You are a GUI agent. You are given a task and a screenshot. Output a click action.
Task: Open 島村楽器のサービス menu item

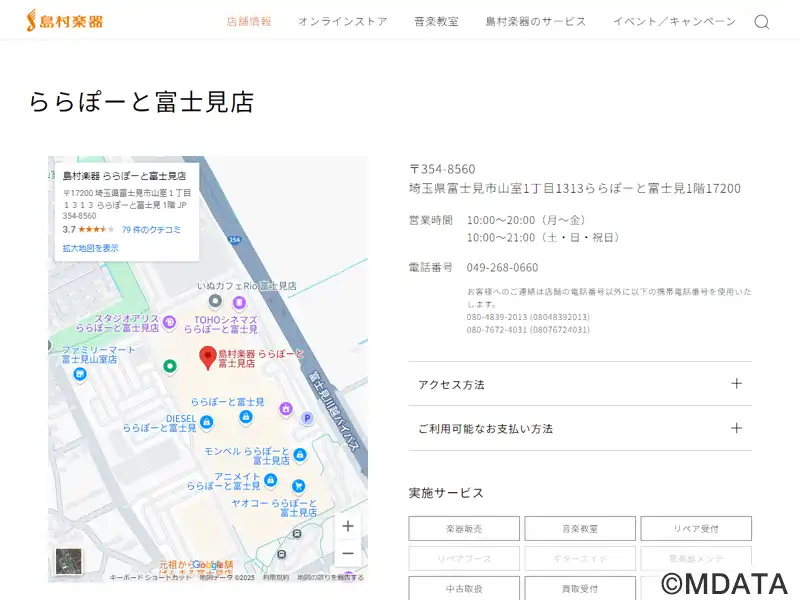tap(536, 21)
